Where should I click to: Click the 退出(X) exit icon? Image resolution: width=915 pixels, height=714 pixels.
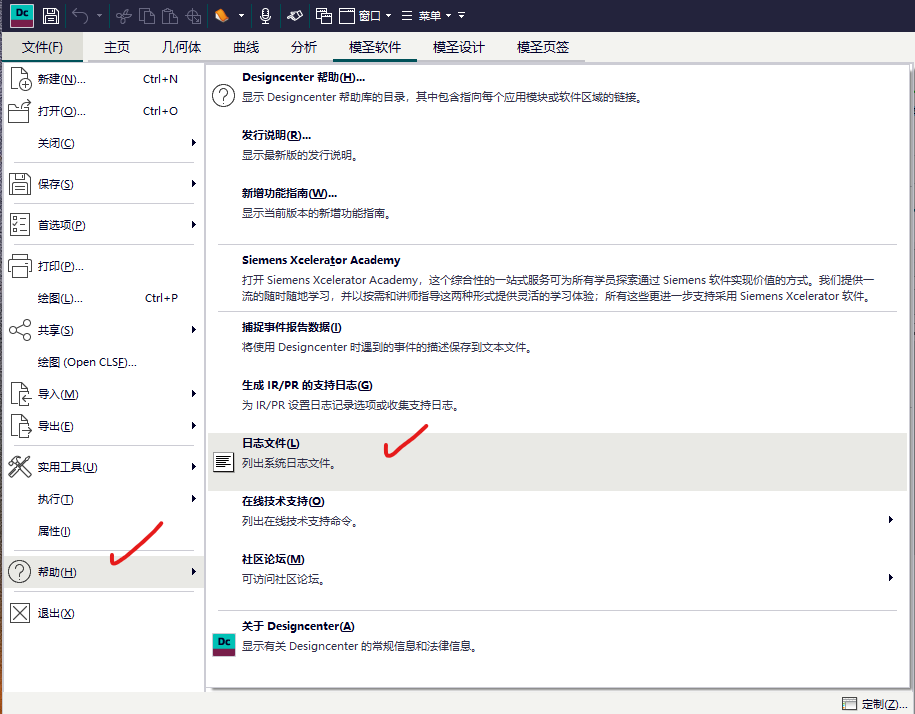pos(20,613)
